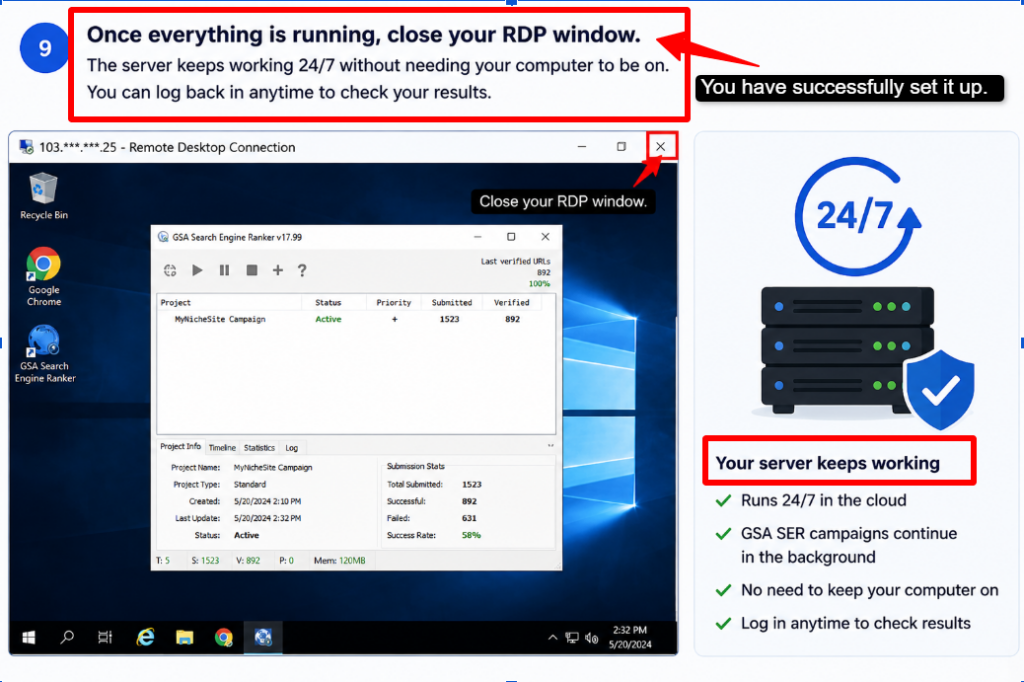The width and height of the screenshot is (1024, 682).
Task: Expand the hidden tray icons chevron
Action: 552,638
